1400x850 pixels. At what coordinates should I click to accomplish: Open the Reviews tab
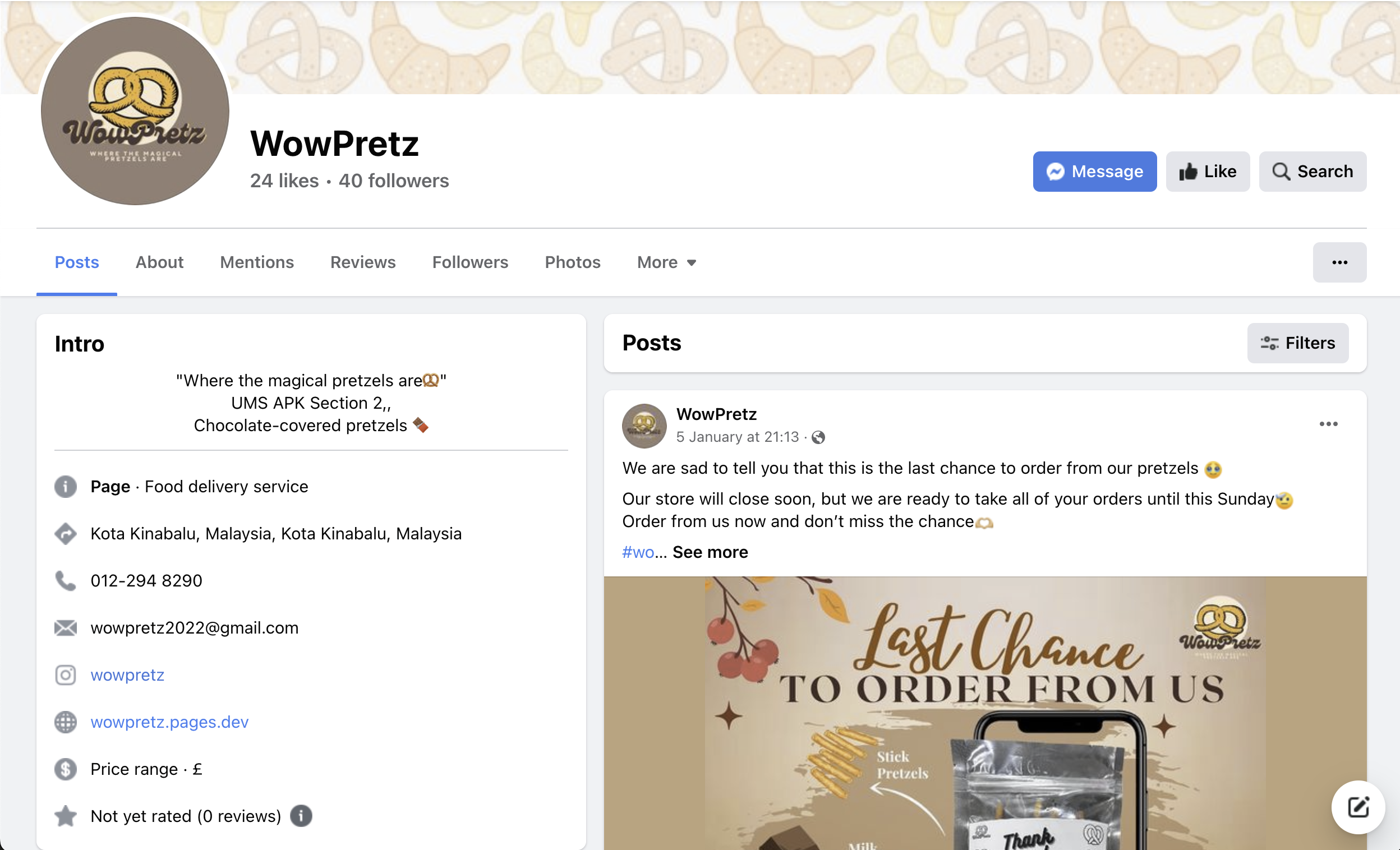tap(362, 262)
